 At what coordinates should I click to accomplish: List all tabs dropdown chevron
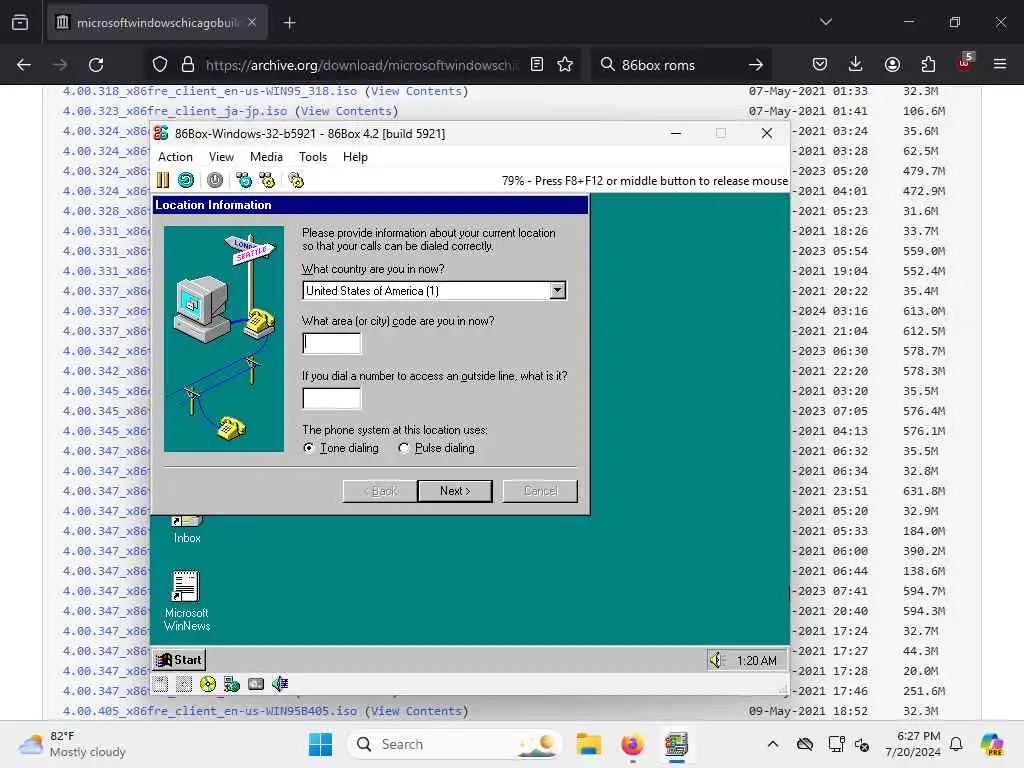click(x=825, y=22)
